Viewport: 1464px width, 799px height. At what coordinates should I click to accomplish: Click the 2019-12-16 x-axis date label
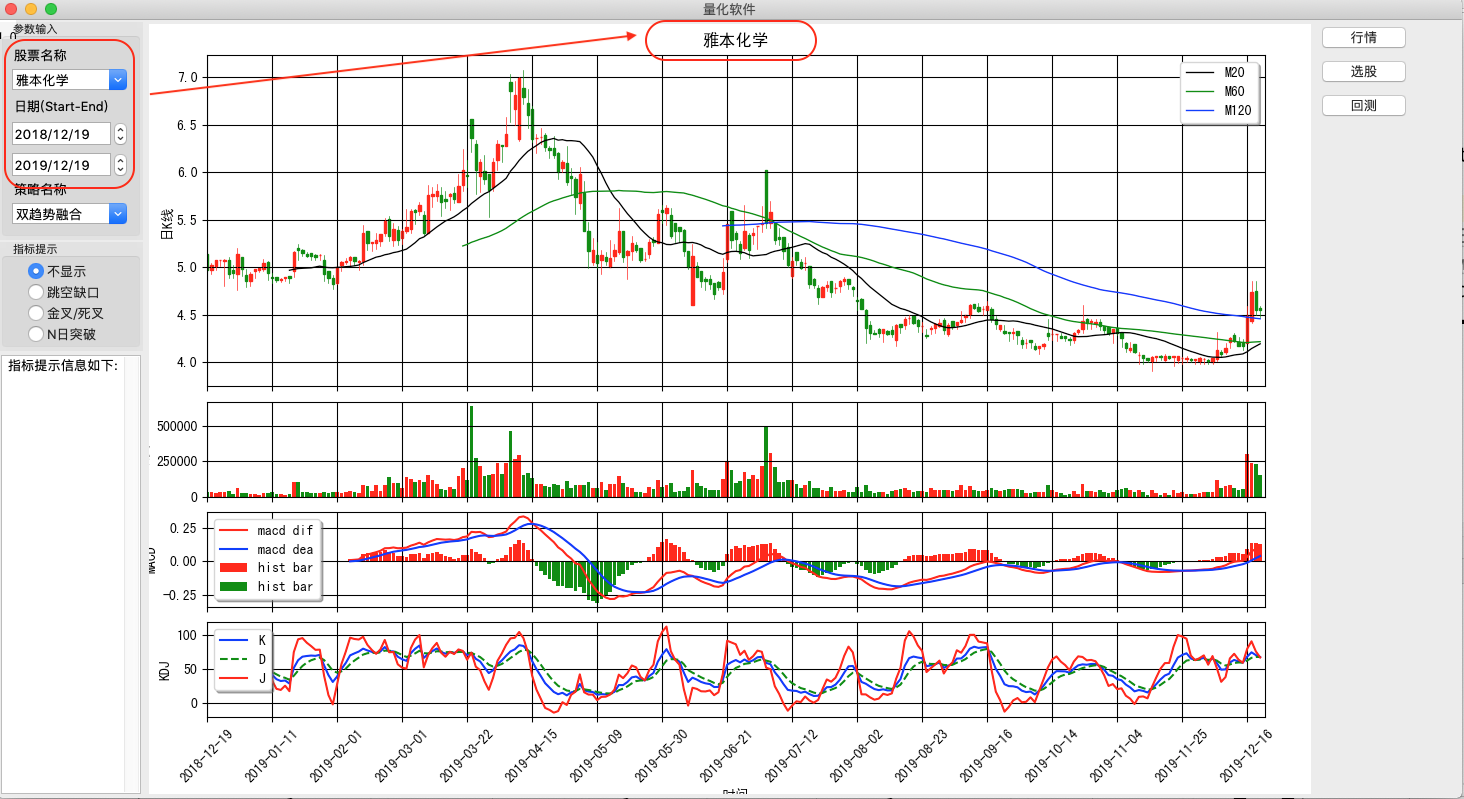click(x=1245, y=754)
